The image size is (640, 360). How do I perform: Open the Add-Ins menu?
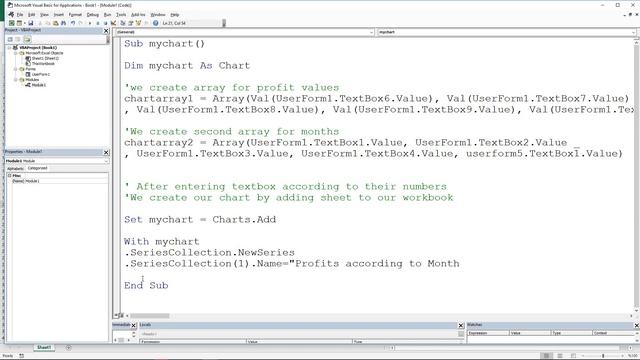pos(138,15)
